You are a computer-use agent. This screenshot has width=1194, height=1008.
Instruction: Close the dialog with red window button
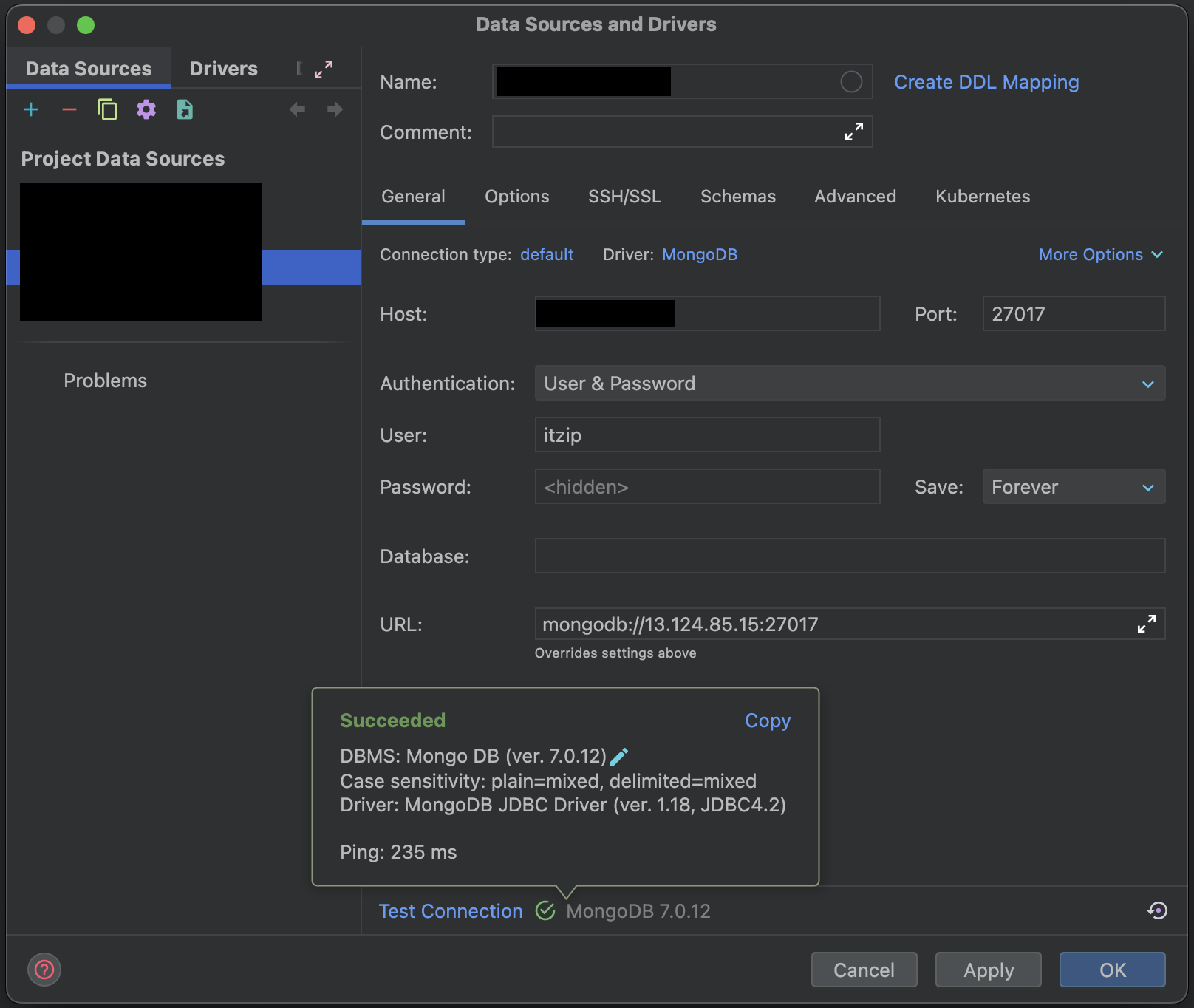pos(27,25)
